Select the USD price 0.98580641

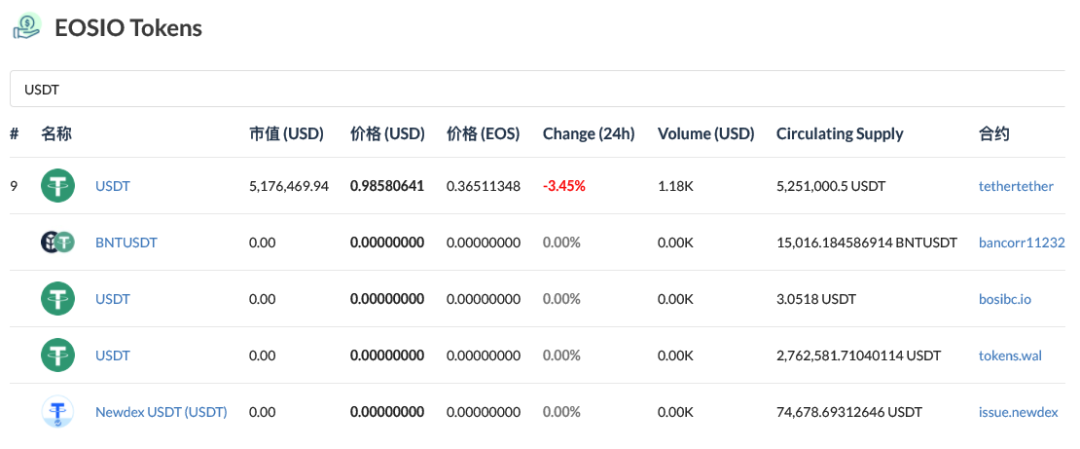(x=387, y=186)
